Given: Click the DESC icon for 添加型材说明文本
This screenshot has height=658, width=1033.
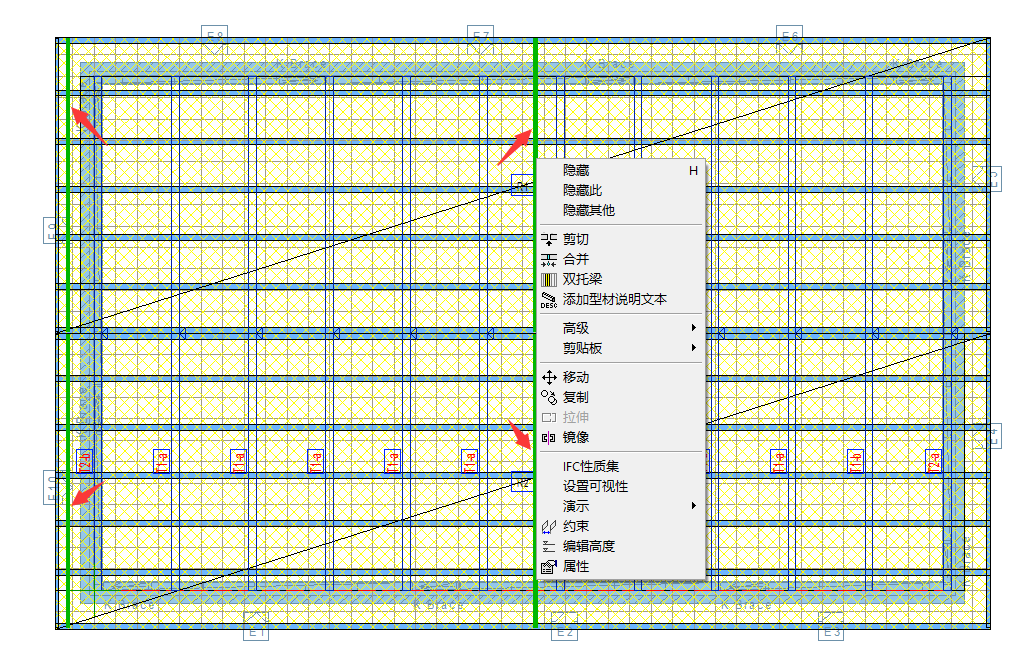Looking at the screenshot, I should 549,300.
